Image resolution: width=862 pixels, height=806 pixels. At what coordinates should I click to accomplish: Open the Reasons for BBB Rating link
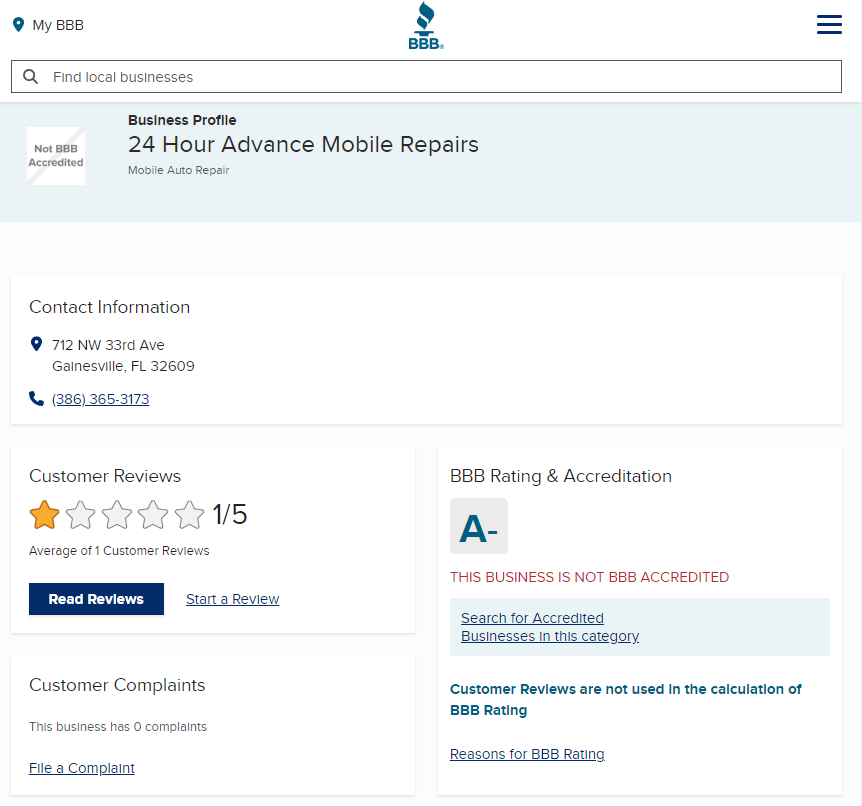point(527,754)
